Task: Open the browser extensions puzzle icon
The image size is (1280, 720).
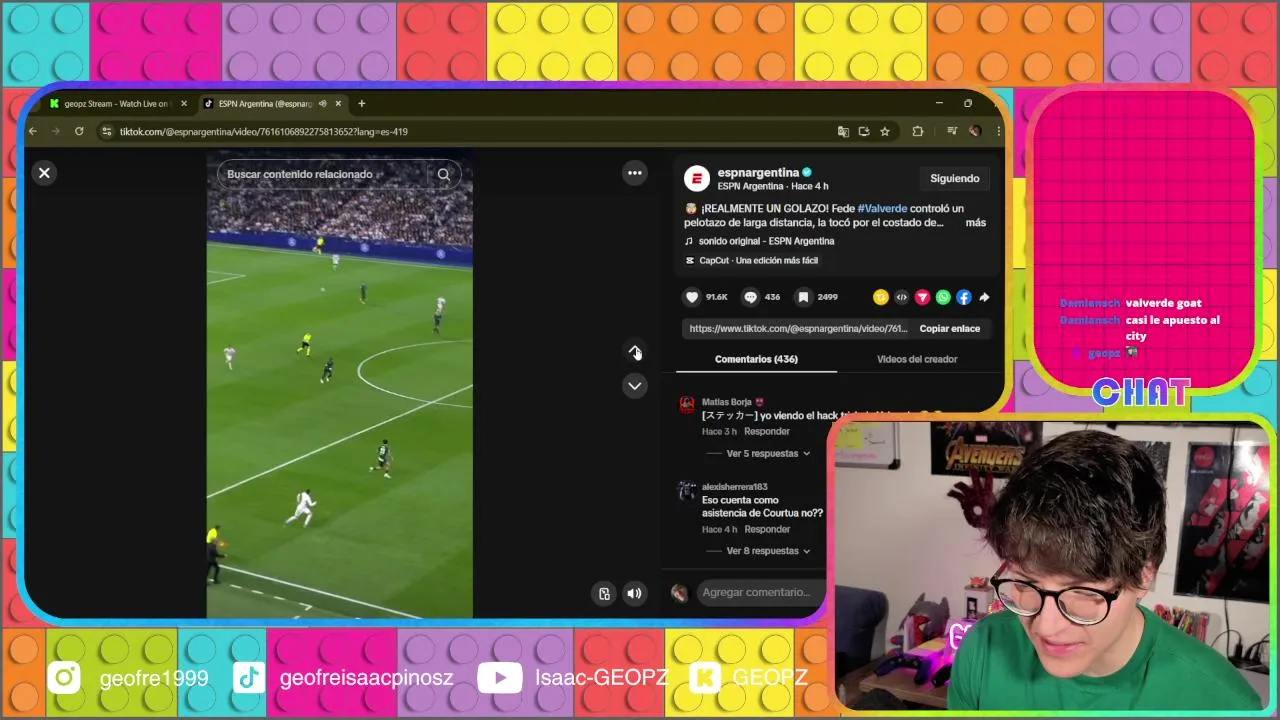Action: click(917, 131)
